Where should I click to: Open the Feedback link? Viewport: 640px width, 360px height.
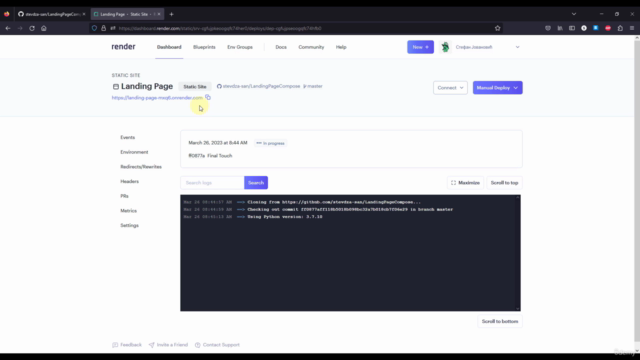pyautogui.click(x=127, y=345)
